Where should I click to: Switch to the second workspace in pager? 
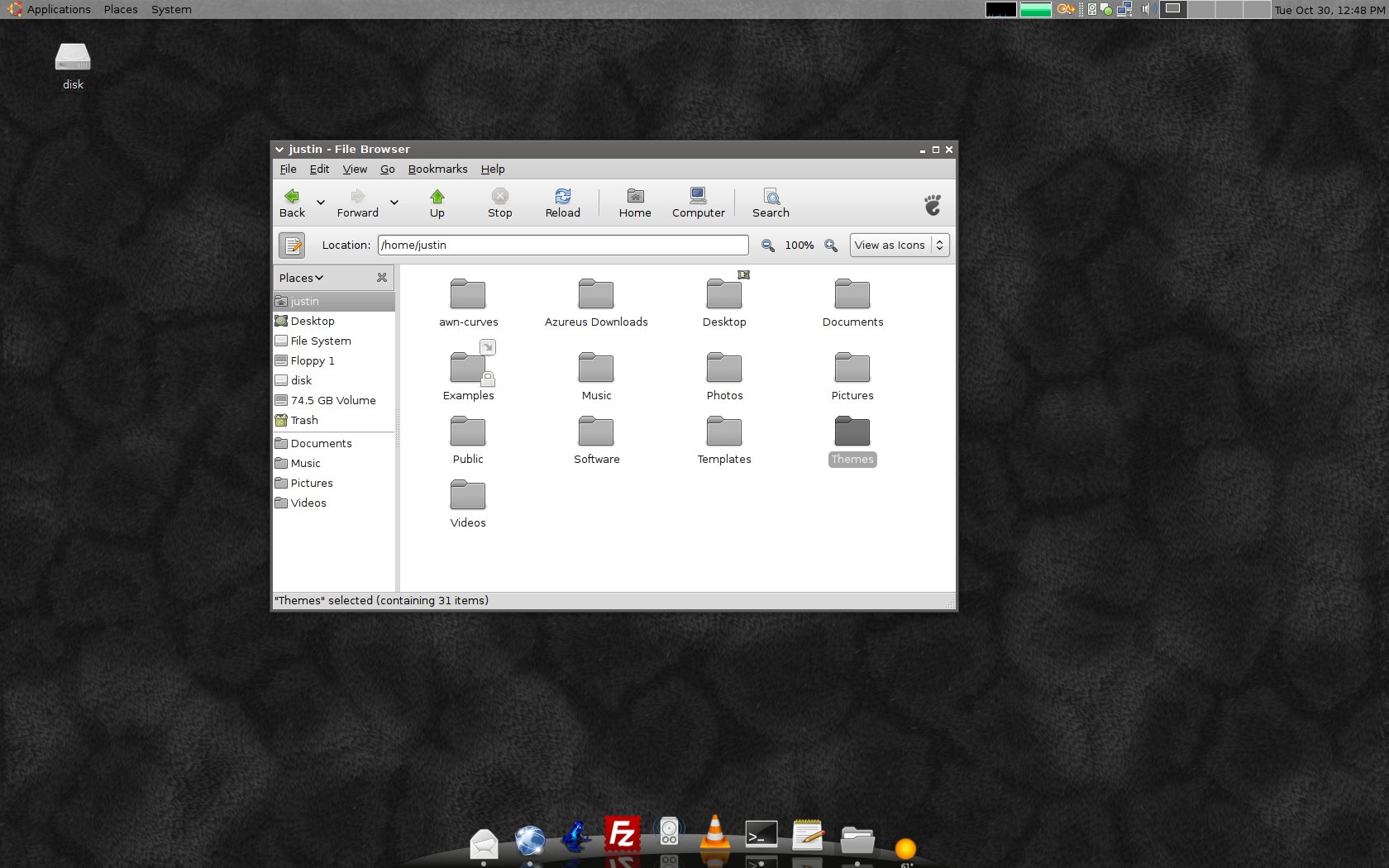(1201, 10)
